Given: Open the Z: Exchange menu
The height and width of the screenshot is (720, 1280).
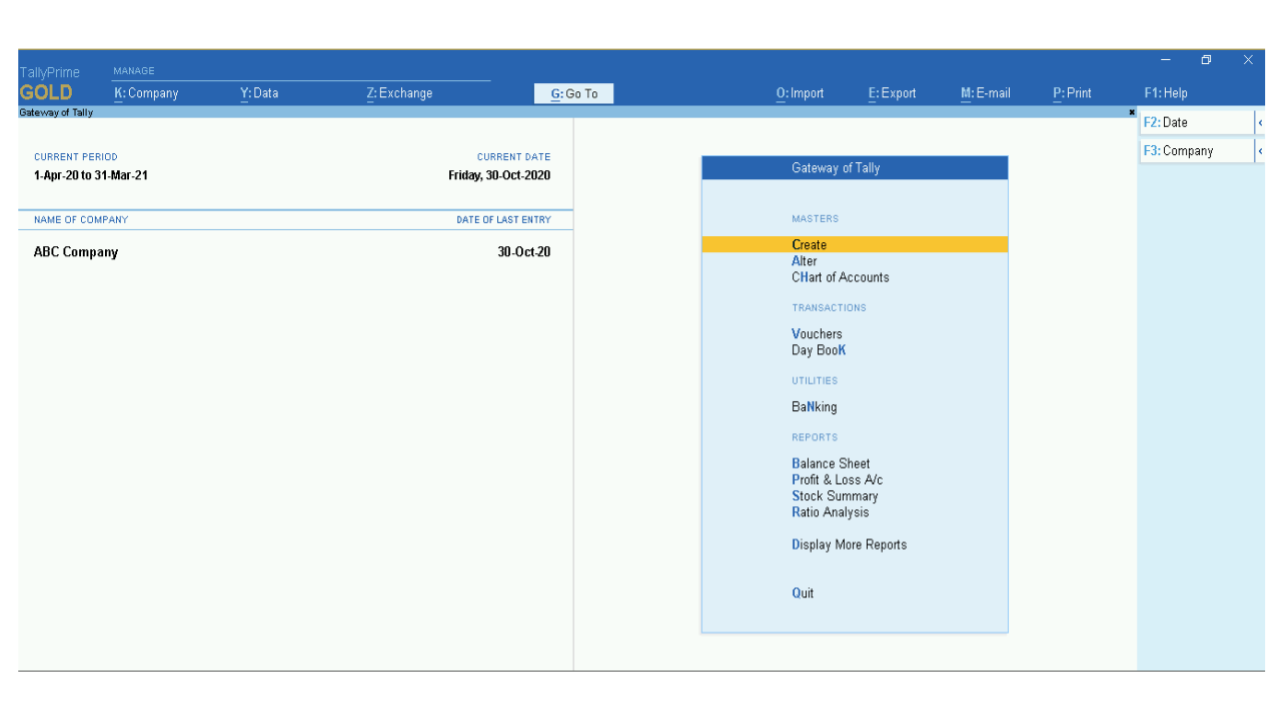Looking at the screenshot, I should 399,93.
